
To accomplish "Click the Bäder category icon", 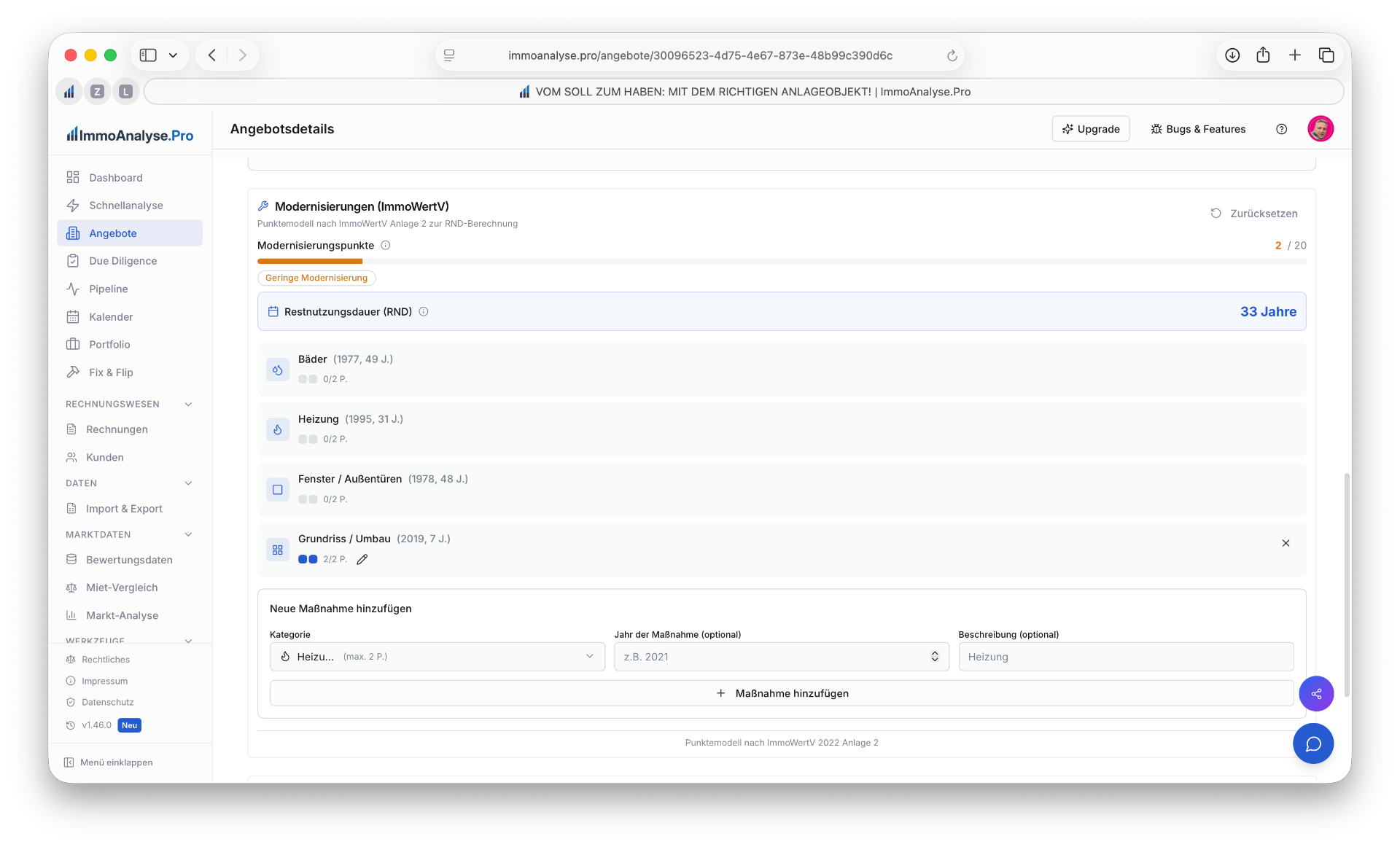I will [278, 370].
